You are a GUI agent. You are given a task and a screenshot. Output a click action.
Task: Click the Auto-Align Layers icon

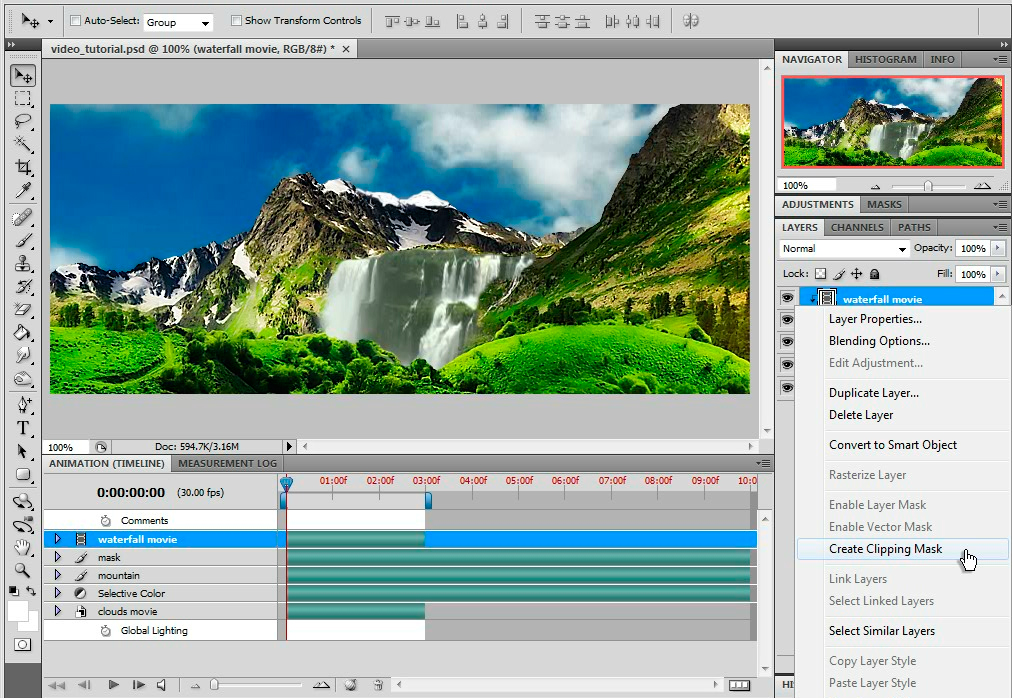(x=691, y=21)
